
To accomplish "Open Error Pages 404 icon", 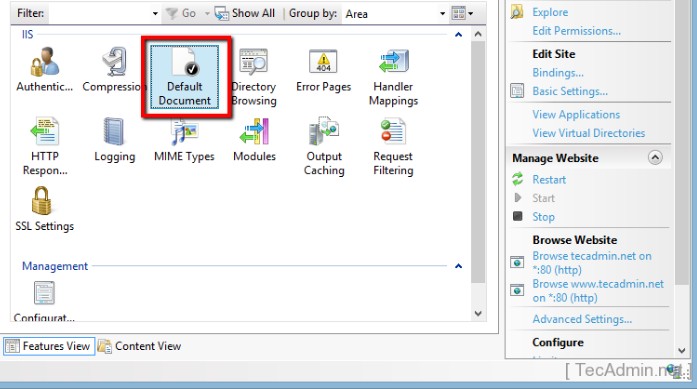I will (x=323, y=62).
